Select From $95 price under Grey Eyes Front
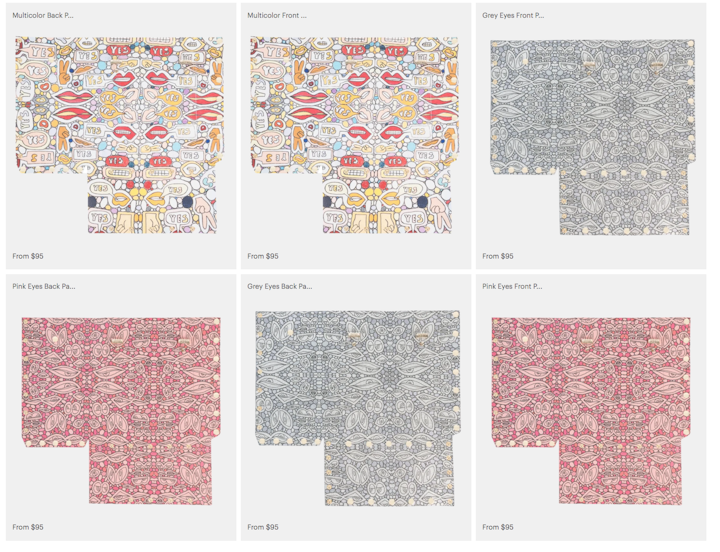Image resolution: width=720 pixels, height=552 pixels. coord(498,256)
